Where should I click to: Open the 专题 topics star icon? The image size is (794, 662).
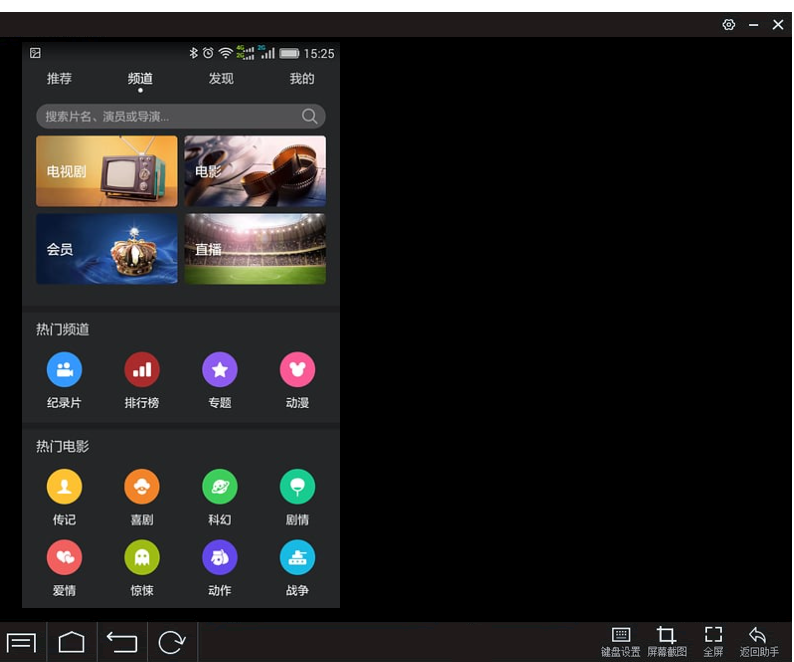(x=220, y=369)
